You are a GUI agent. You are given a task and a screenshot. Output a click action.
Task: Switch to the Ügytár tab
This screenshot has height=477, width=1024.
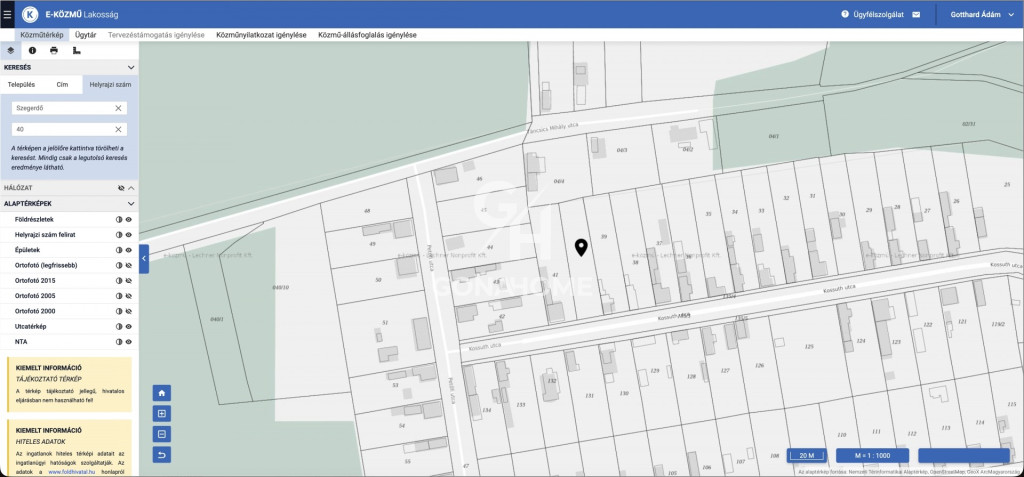point(86,35)
